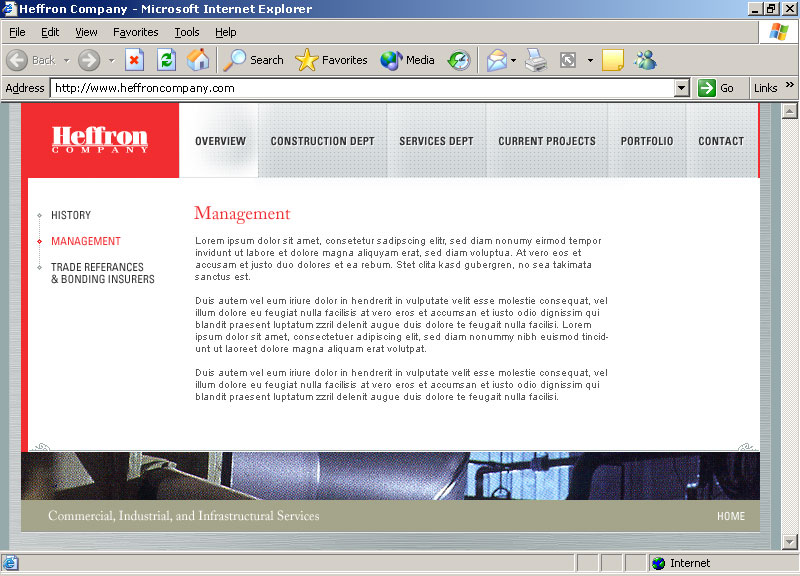
Task: Expand the address bar dropdown
Action: tap(682, 88)
